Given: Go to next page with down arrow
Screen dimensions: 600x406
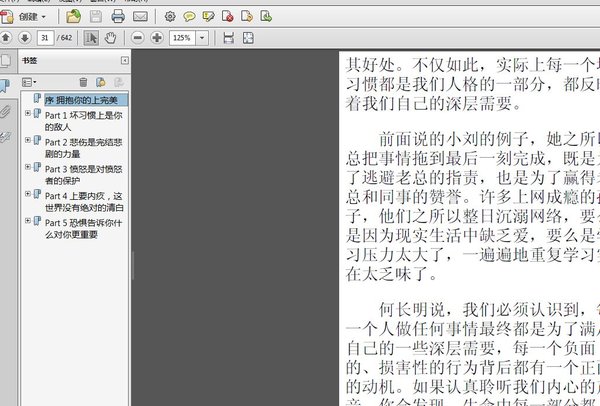Looking at the screenshot, I should 25,38.
